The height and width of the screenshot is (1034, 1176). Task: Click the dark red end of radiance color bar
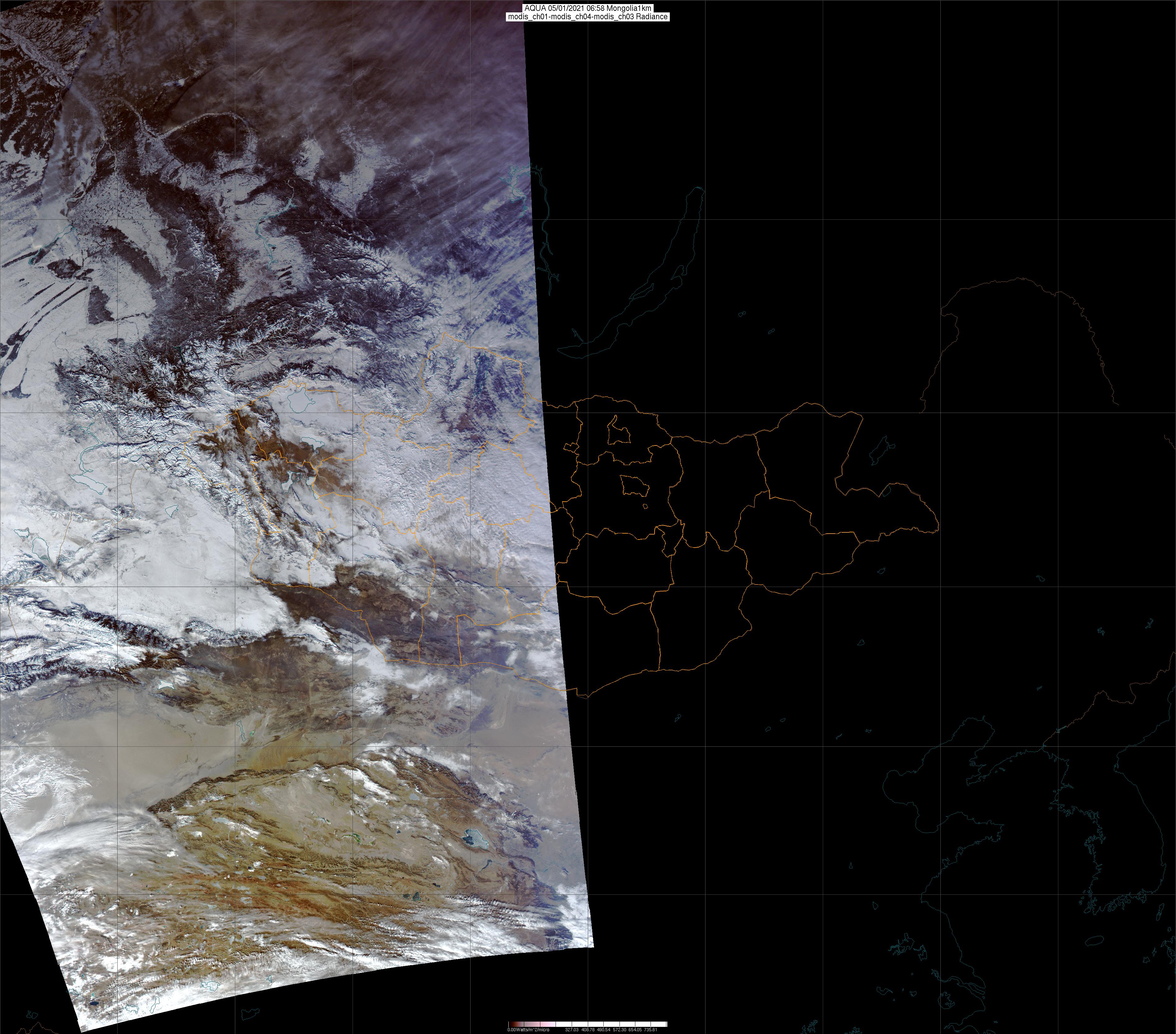click(513, 1024)
